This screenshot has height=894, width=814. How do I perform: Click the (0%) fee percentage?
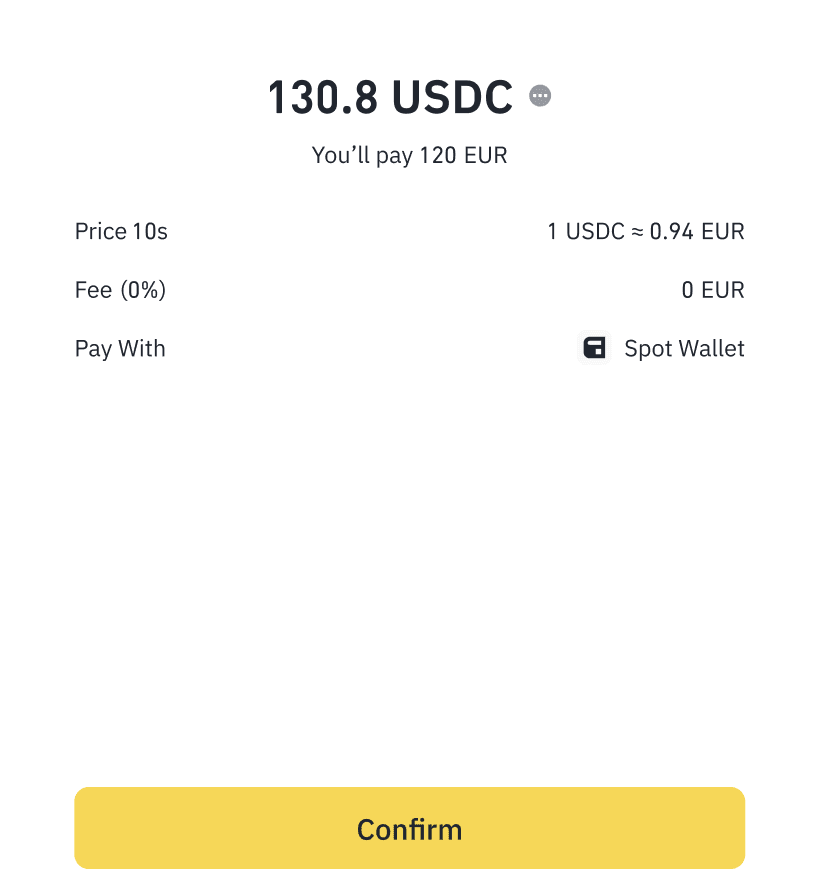(143, 290)
